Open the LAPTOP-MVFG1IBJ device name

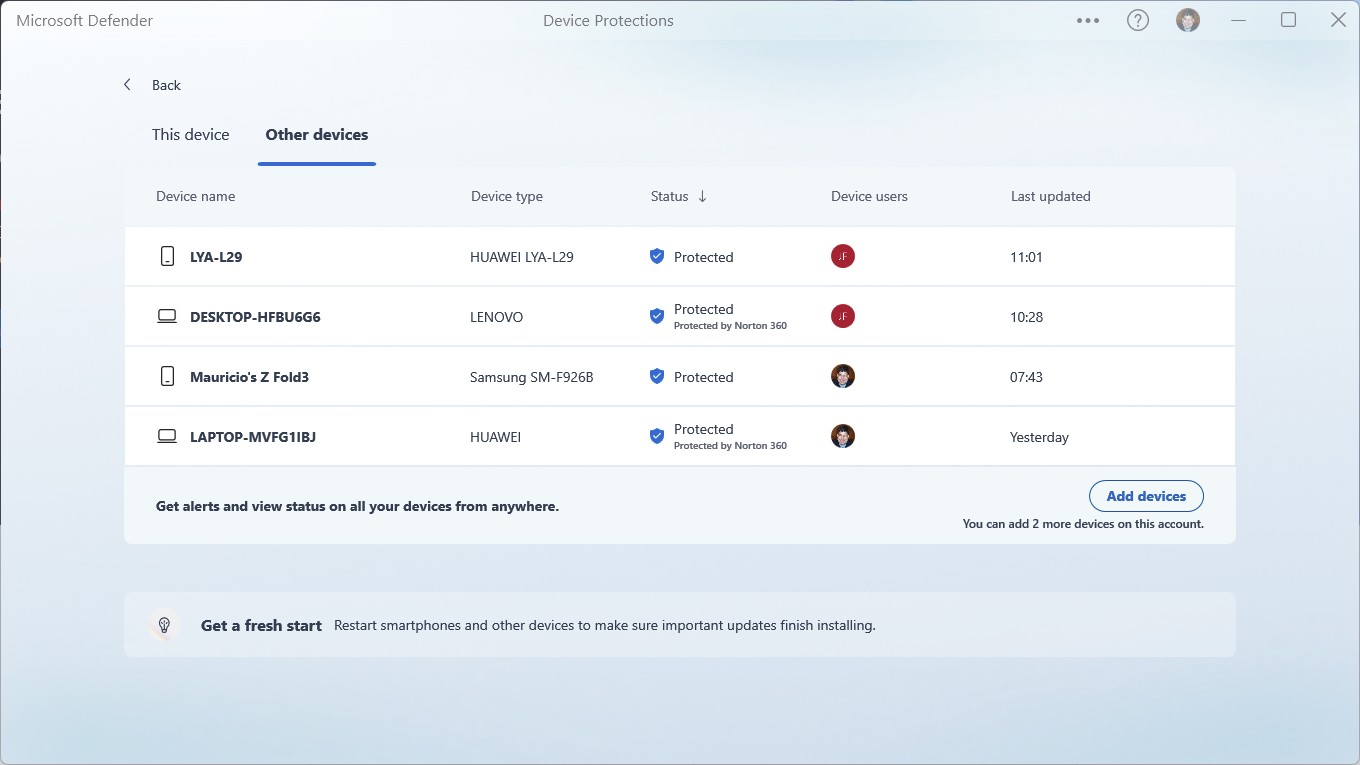253,437
